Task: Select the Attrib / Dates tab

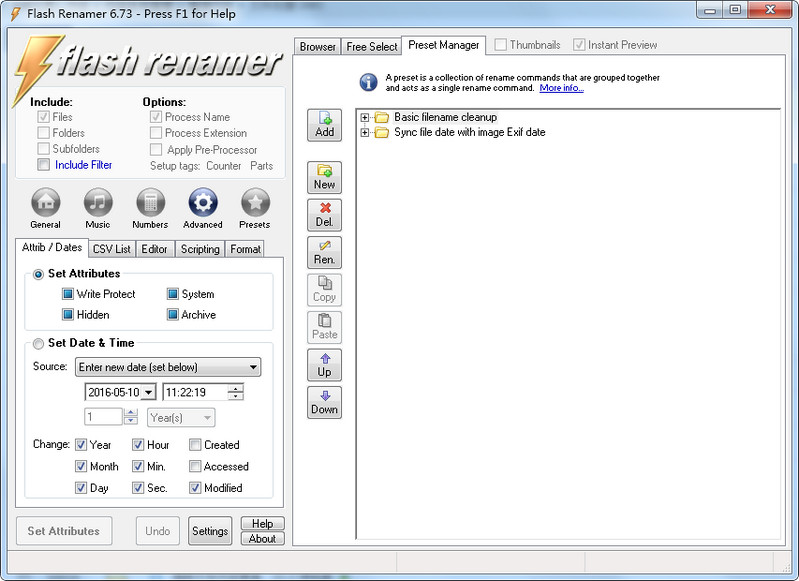Action: [52, 247]
